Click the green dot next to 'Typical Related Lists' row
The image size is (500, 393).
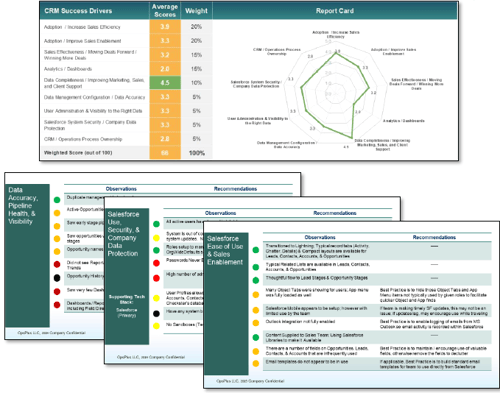(256, 267)
